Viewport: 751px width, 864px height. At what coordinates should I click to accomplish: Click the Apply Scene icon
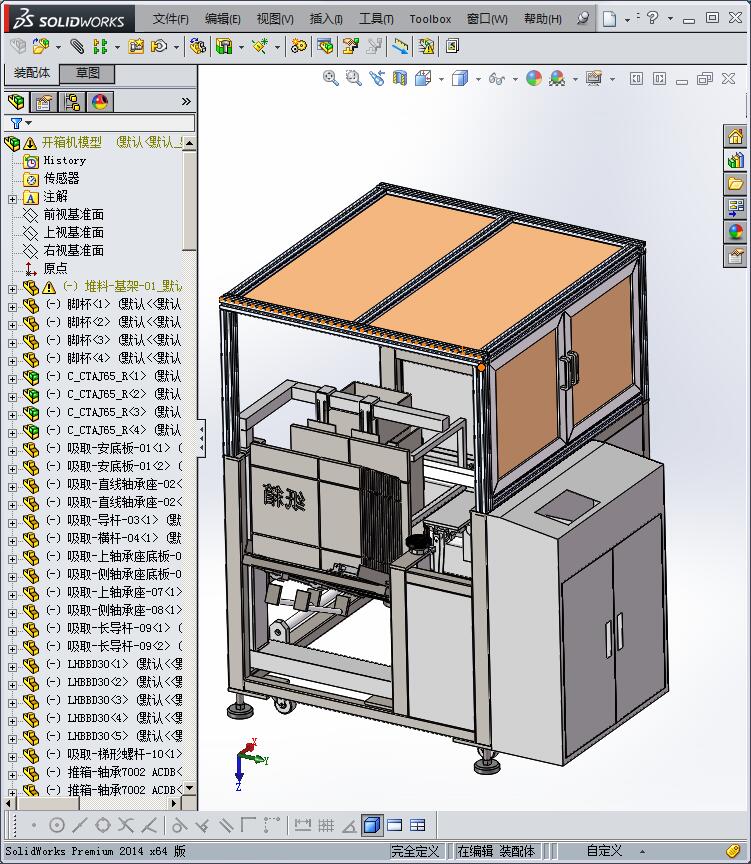point(557,78)
